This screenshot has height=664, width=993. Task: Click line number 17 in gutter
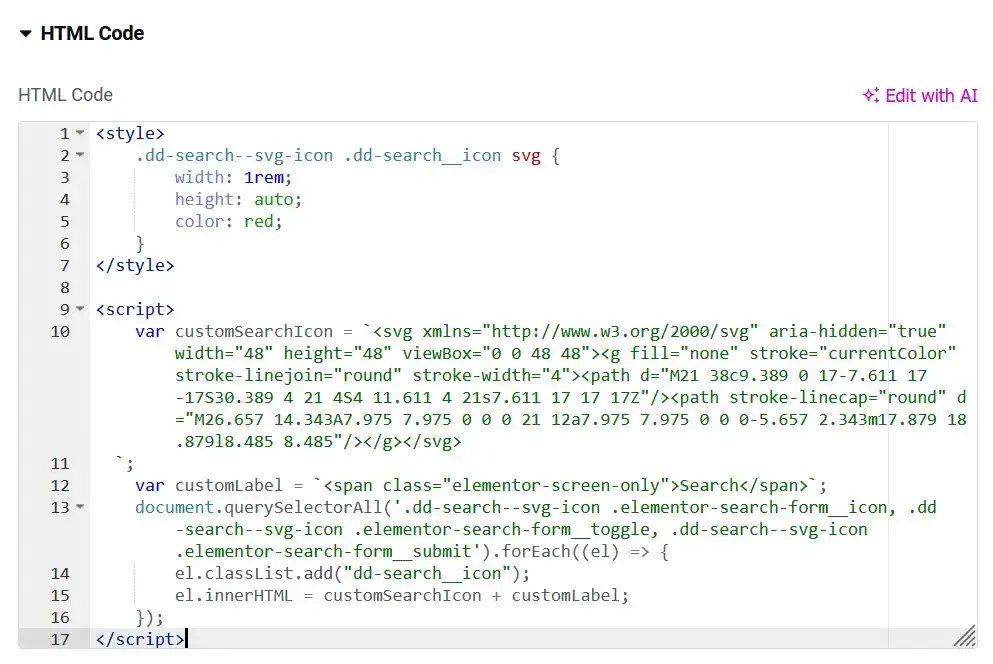(x=60, y=639)
